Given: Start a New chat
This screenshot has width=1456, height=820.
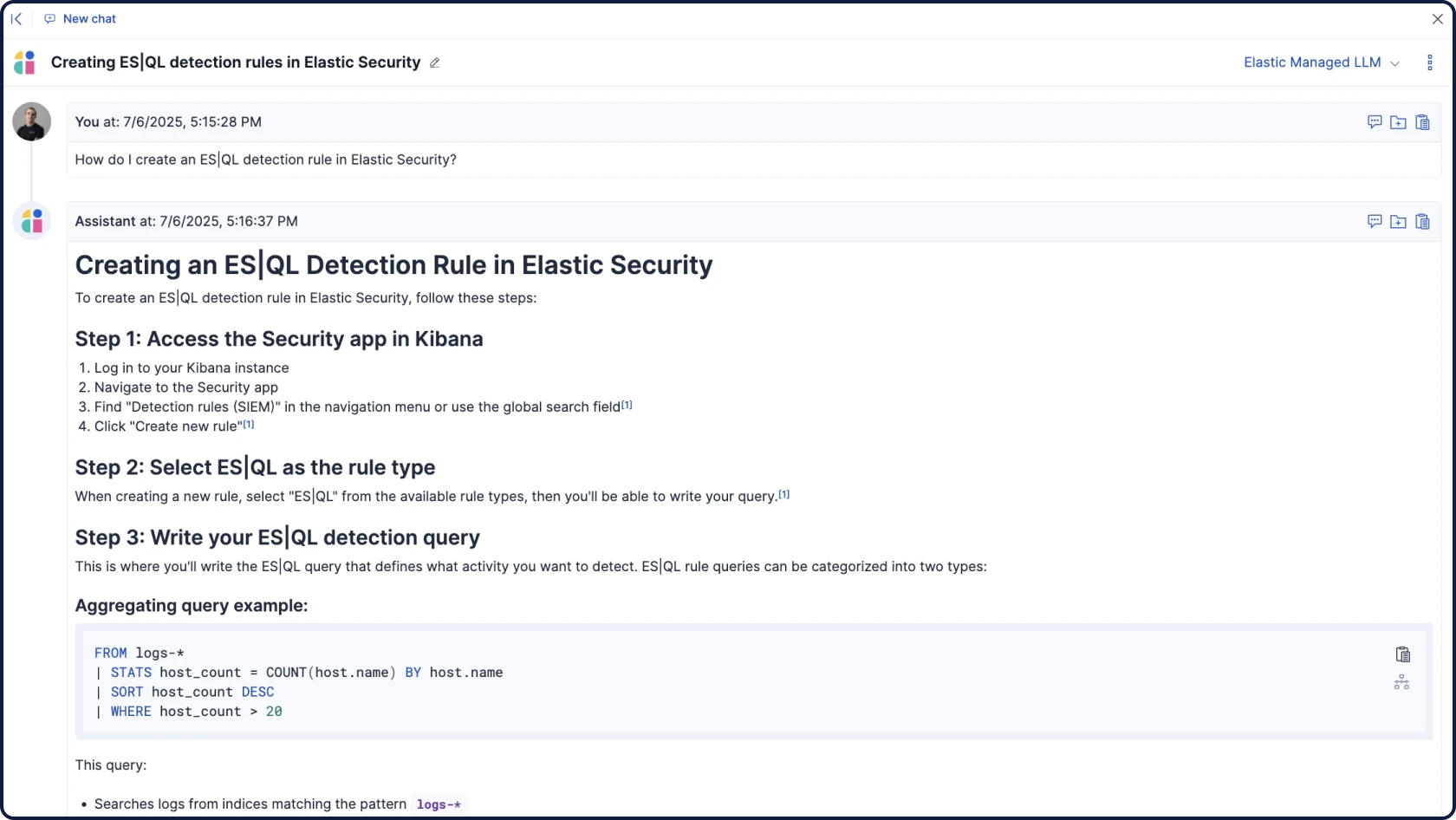Looking at the screenshot, I should (80, 19).
